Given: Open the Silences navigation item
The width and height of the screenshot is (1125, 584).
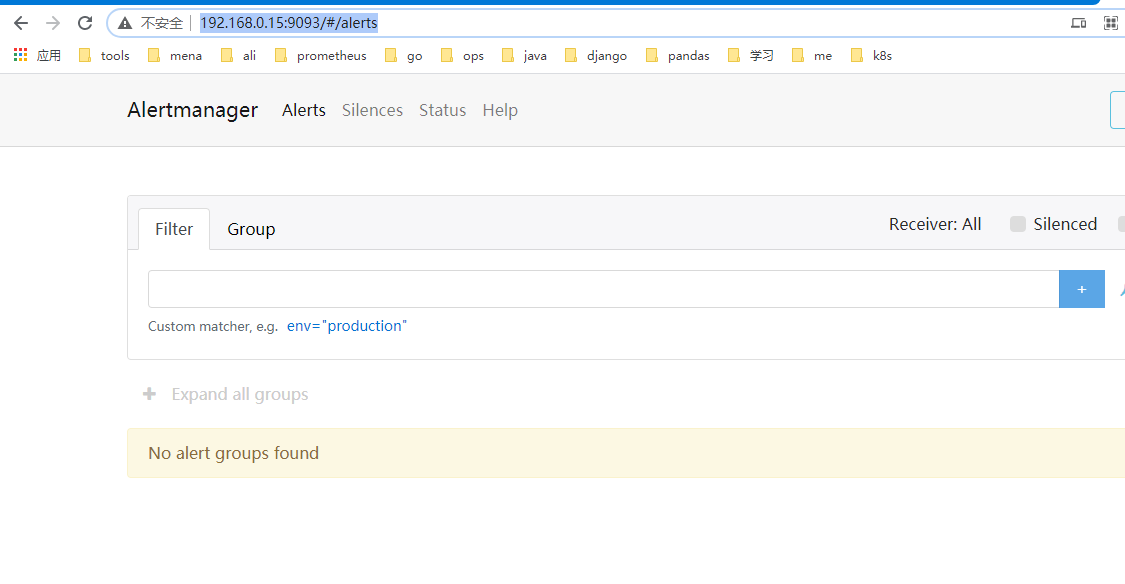Looking at the screenshot, I should coord(372,110).
